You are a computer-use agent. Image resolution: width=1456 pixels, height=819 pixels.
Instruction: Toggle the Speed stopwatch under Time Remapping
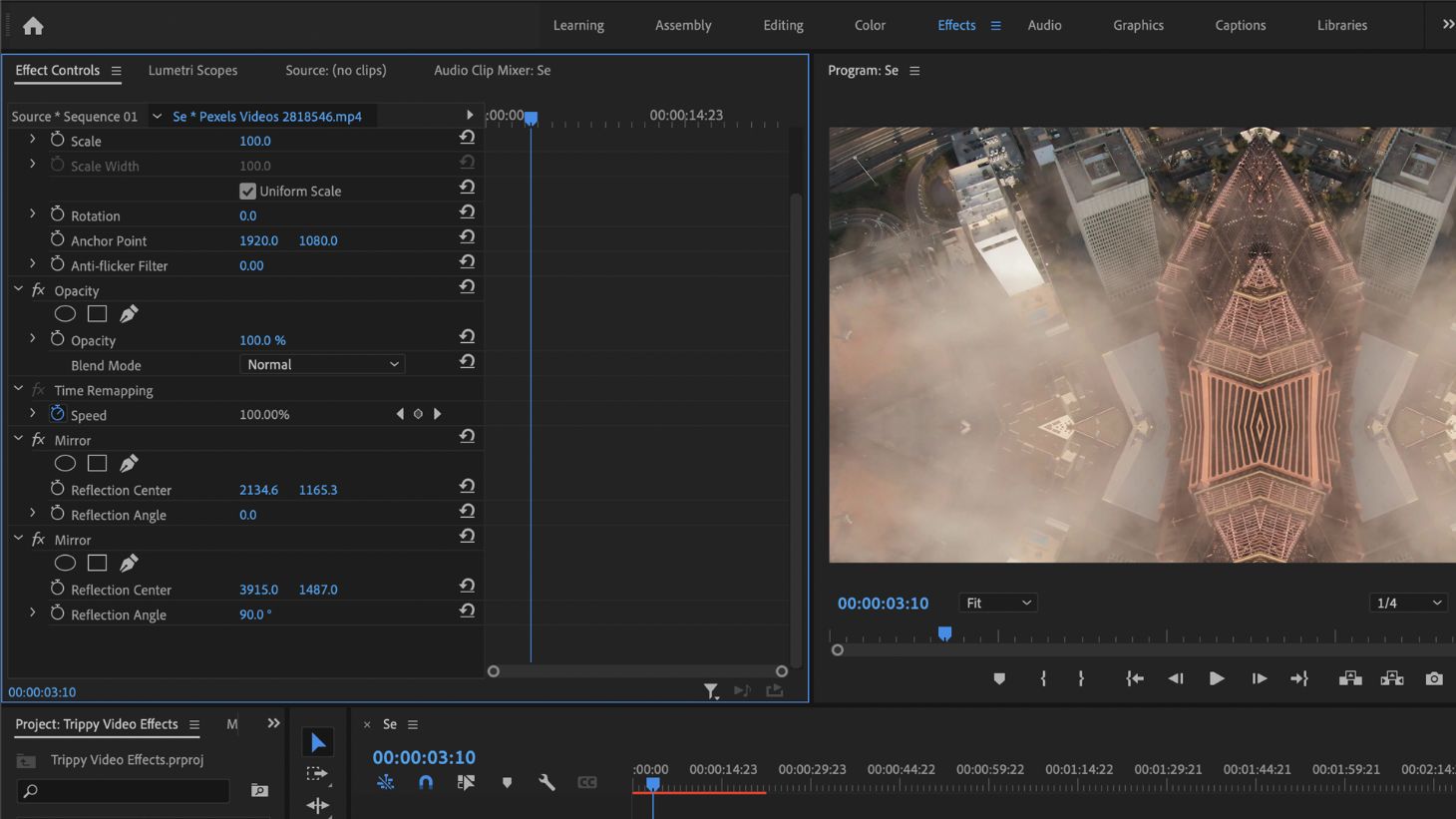pos(57,413)
